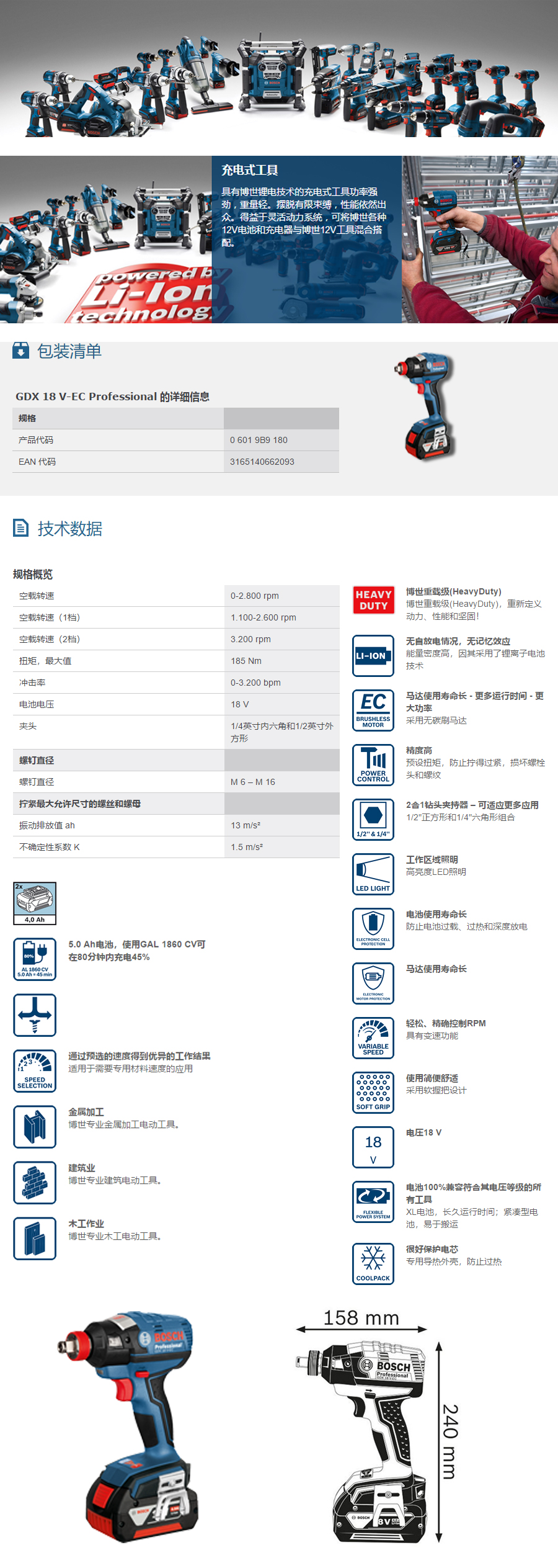The image size is (558, 1568).
Task: Click the 木工作业 heading text
Action: 86,1224
